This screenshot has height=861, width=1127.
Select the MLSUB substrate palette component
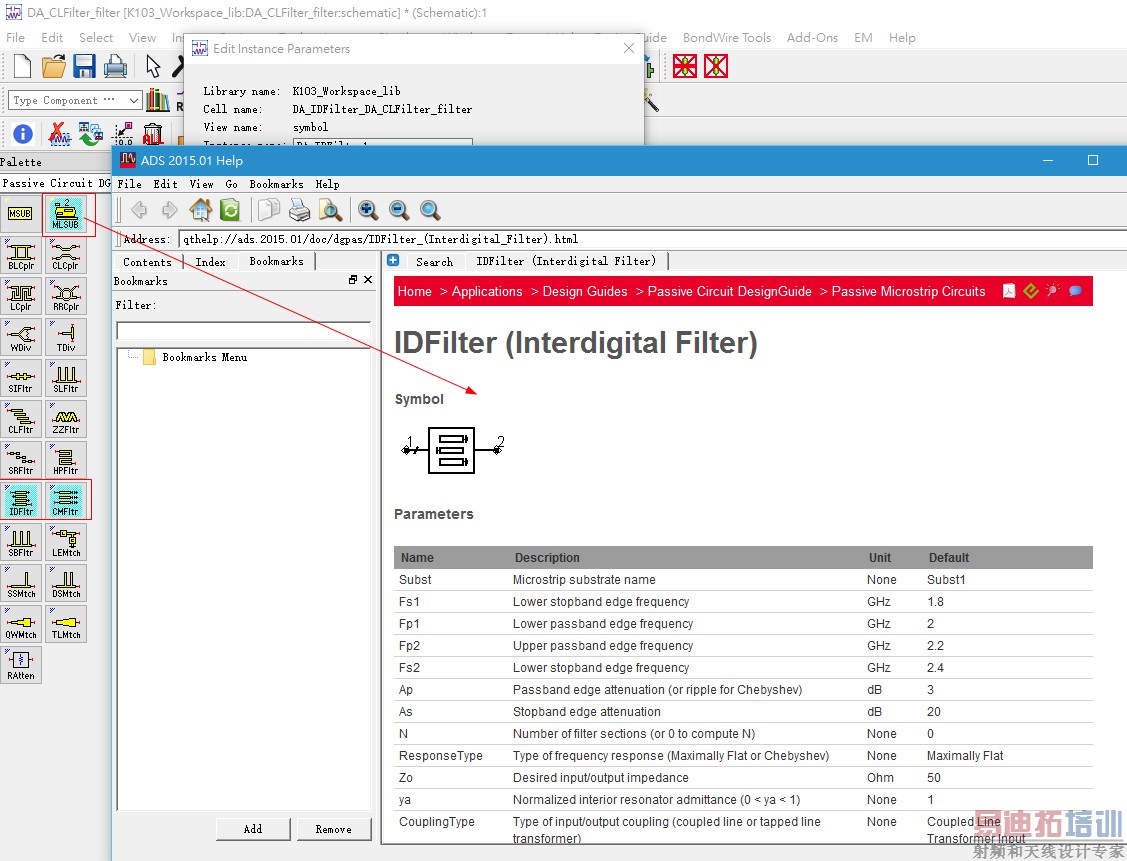(65, 215)
